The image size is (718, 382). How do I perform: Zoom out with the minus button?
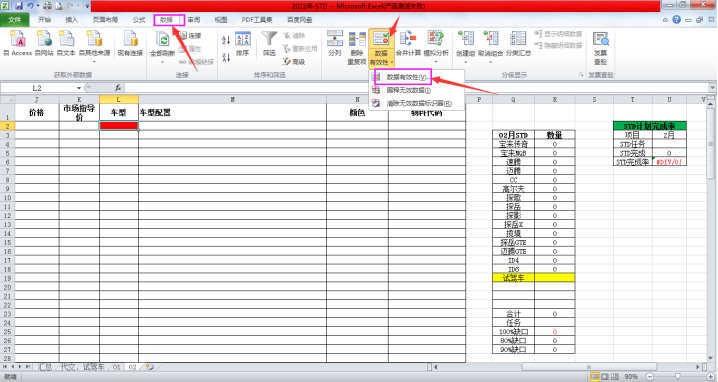tap(650, 377)
